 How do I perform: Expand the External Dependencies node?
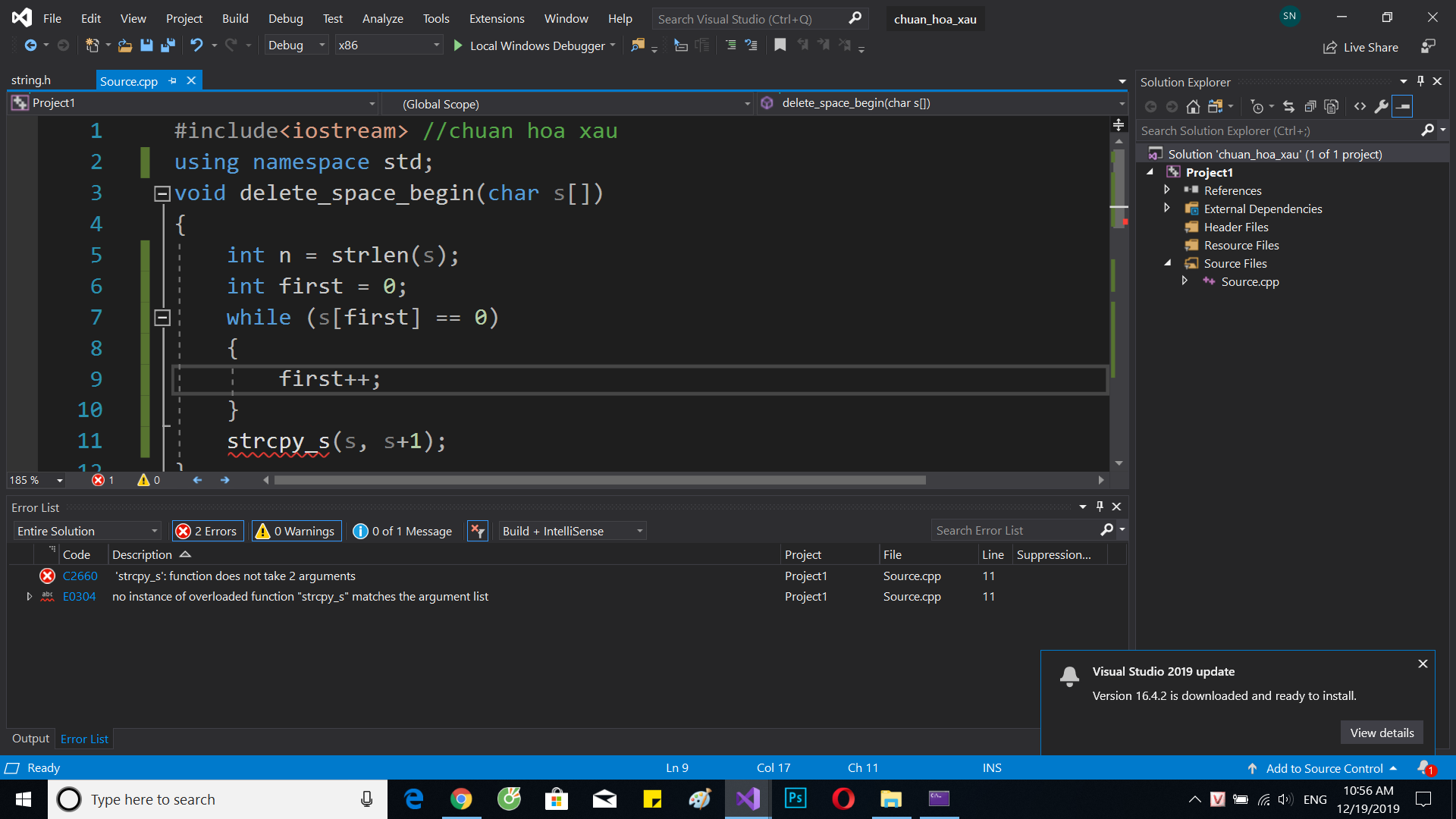[x=1168, y=208]
